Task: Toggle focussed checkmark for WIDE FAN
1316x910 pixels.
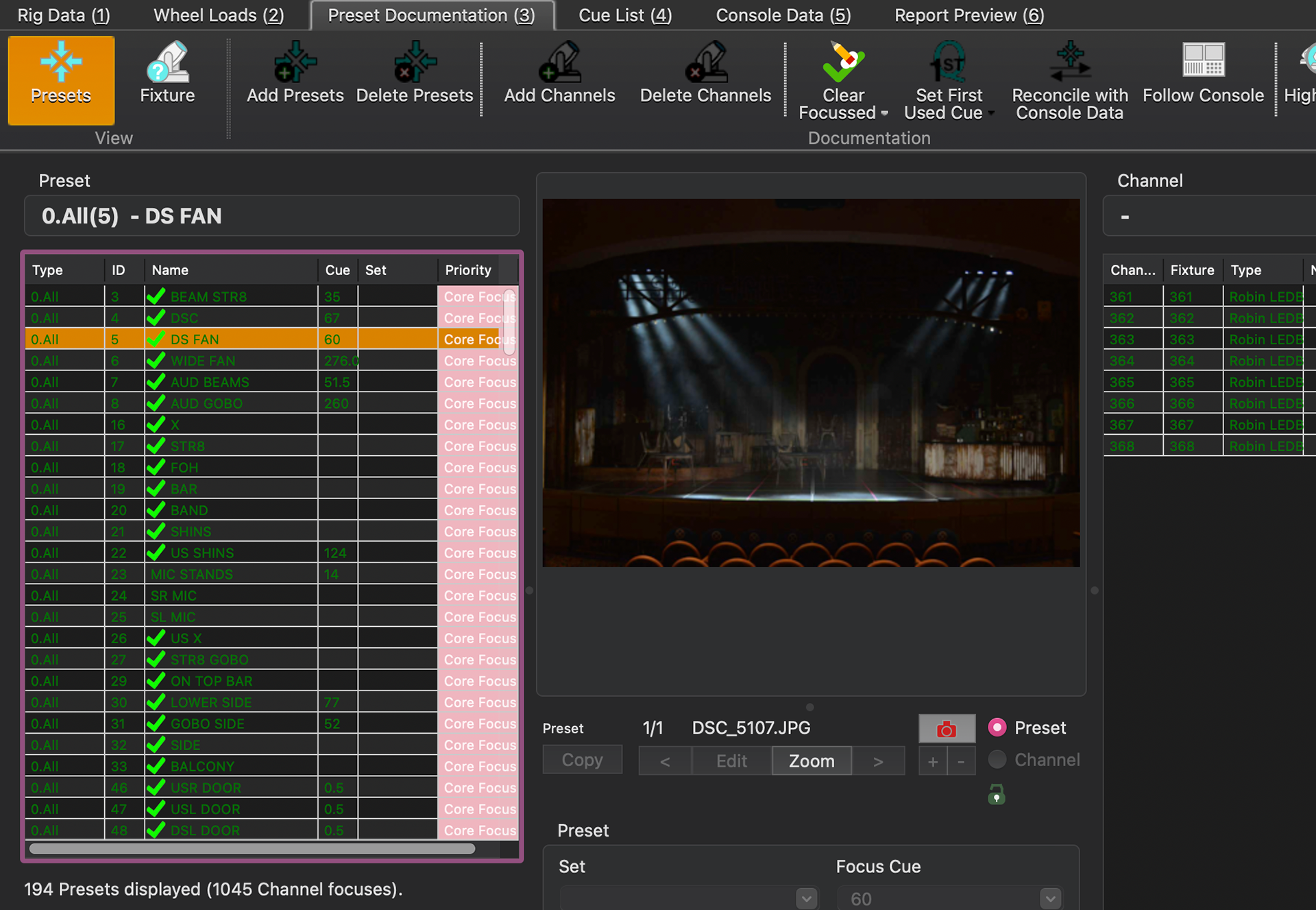Action: [156, 360]
